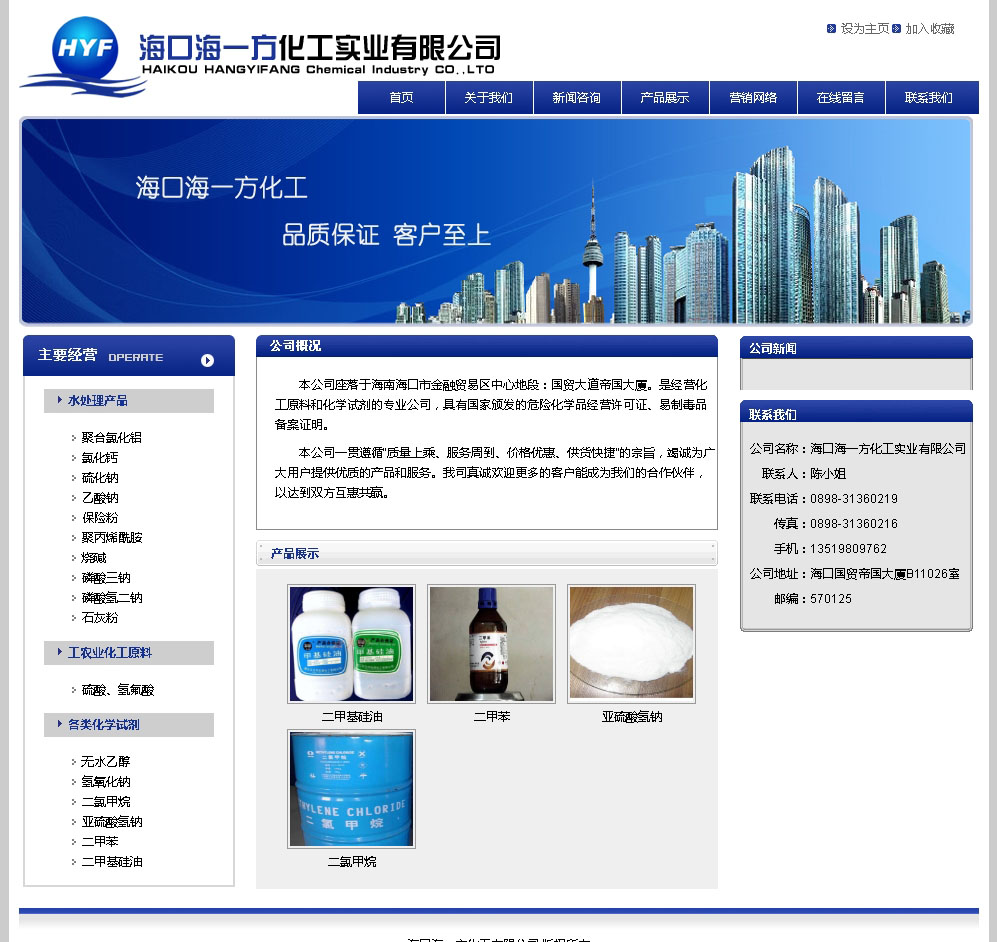Click the mobile number 13519809762
This screenshot has height=942, width=997.
pyautogui.click(x=848, y=549)
